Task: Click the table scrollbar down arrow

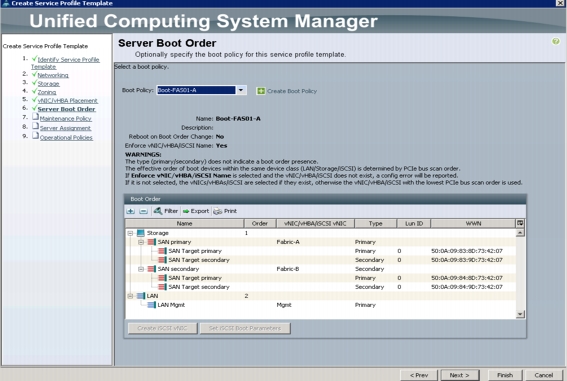Action: point(520,314)
